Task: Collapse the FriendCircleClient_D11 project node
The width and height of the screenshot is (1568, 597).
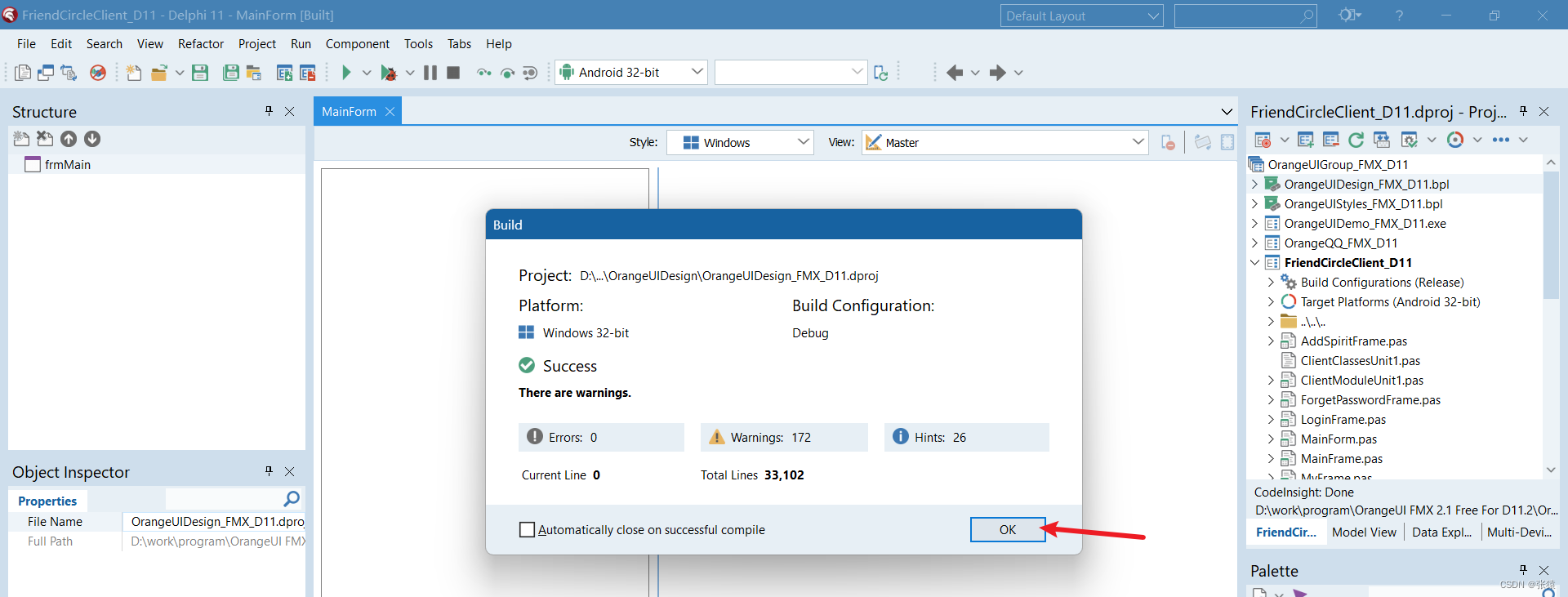Action: [x=1255, y=262]
